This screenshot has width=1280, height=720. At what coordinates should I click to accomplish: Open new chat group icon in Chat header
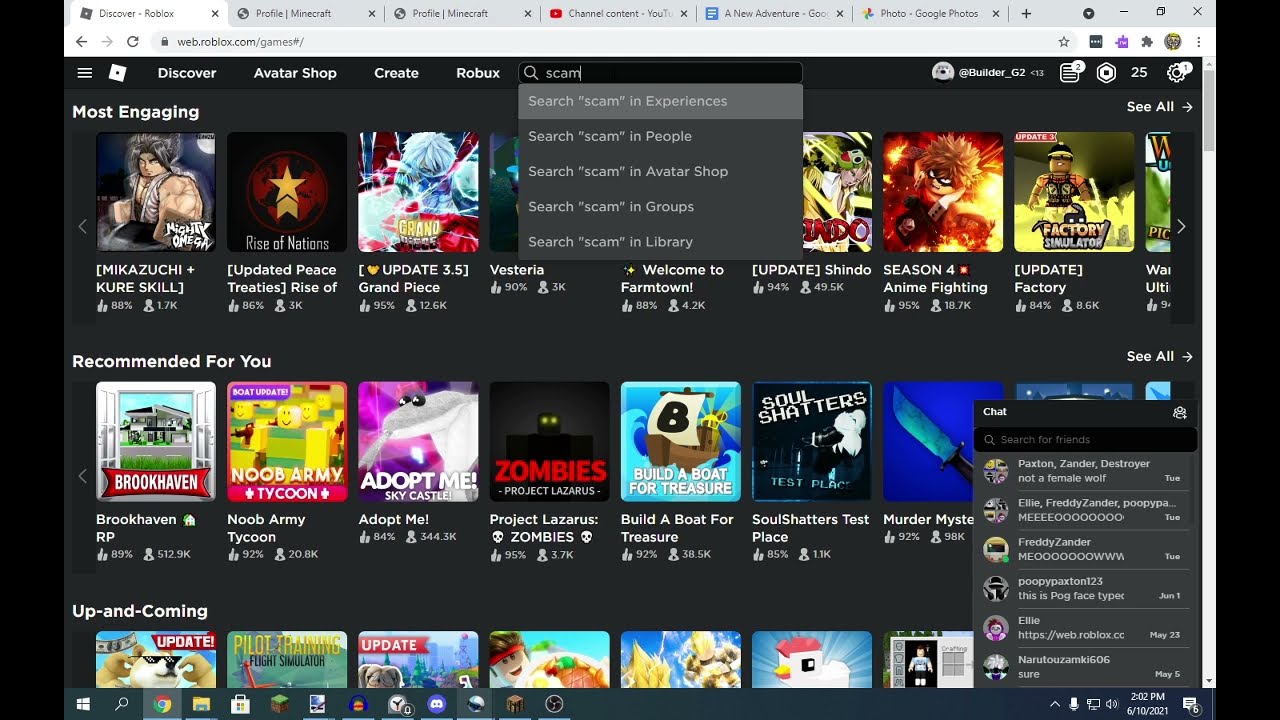(1180, 412)
